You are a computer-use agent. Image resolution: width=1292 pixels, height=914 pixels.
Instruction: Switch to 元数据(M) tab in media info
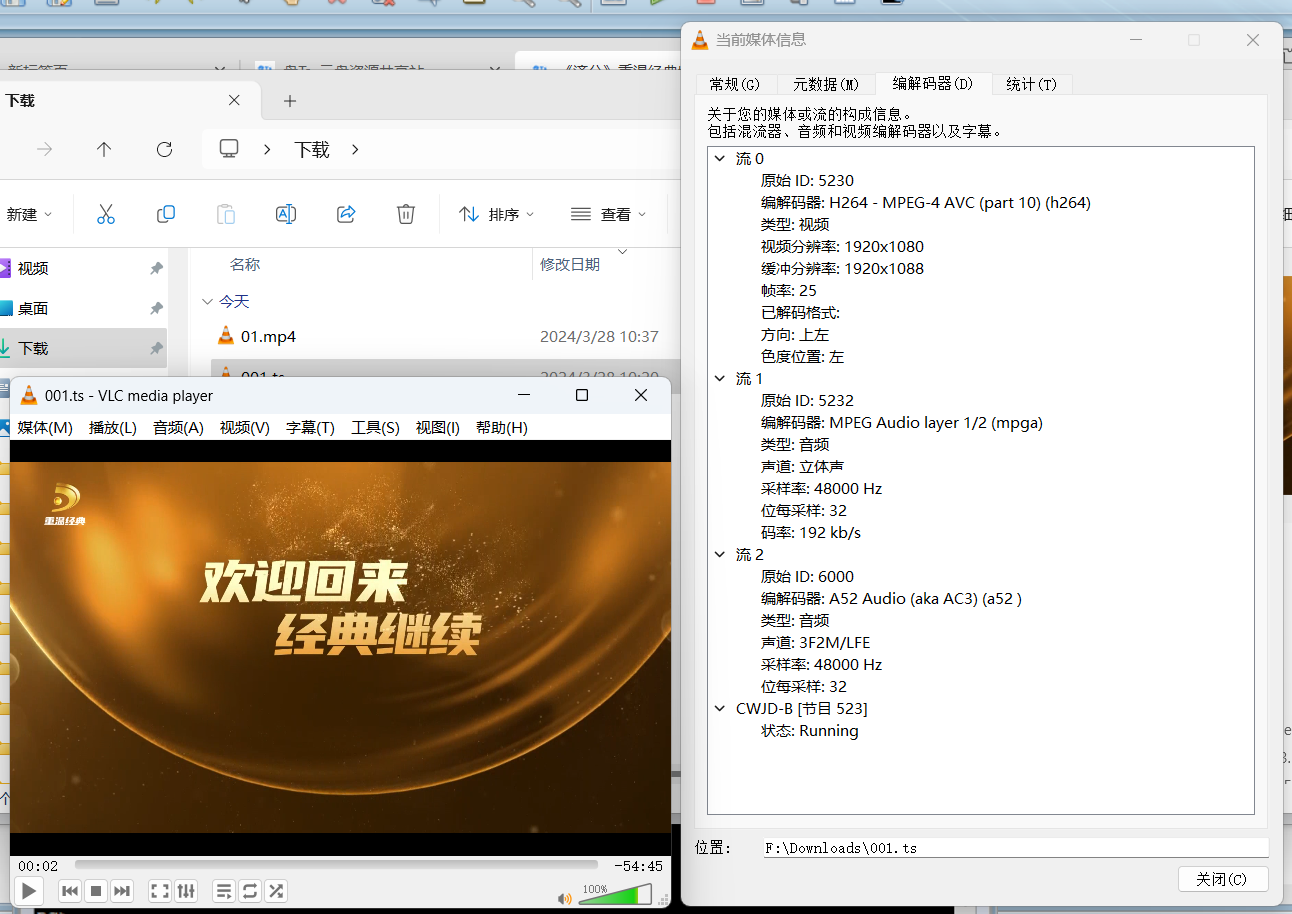(x=826, y=84)
